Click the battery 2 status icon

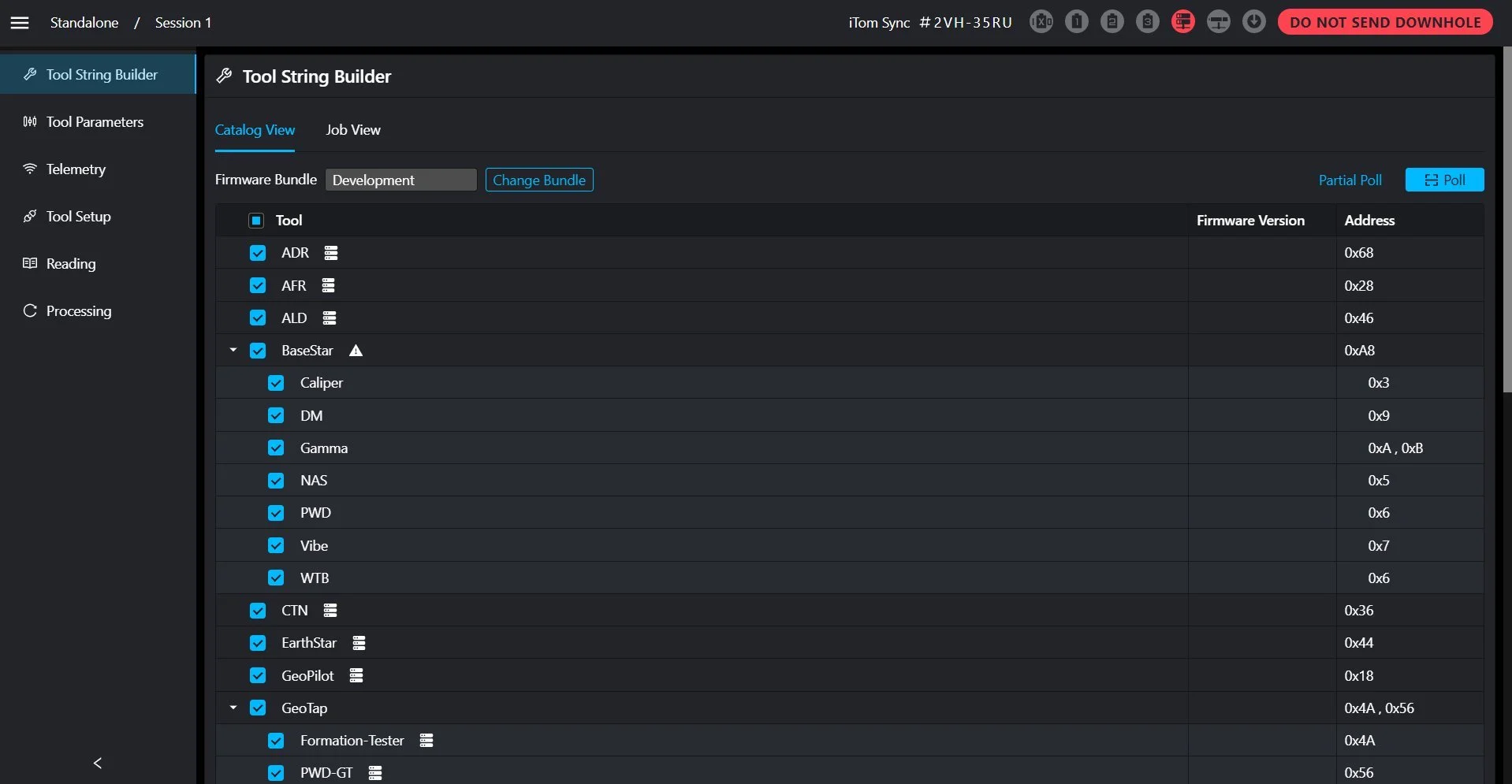tap(1112, 21)
